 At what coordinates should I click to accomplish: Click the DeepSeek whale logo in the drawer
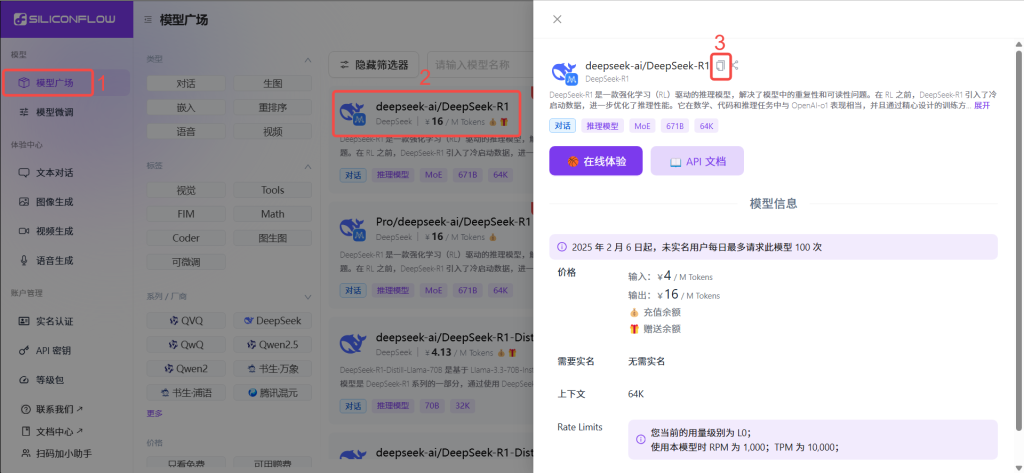(x=564, y=73)
